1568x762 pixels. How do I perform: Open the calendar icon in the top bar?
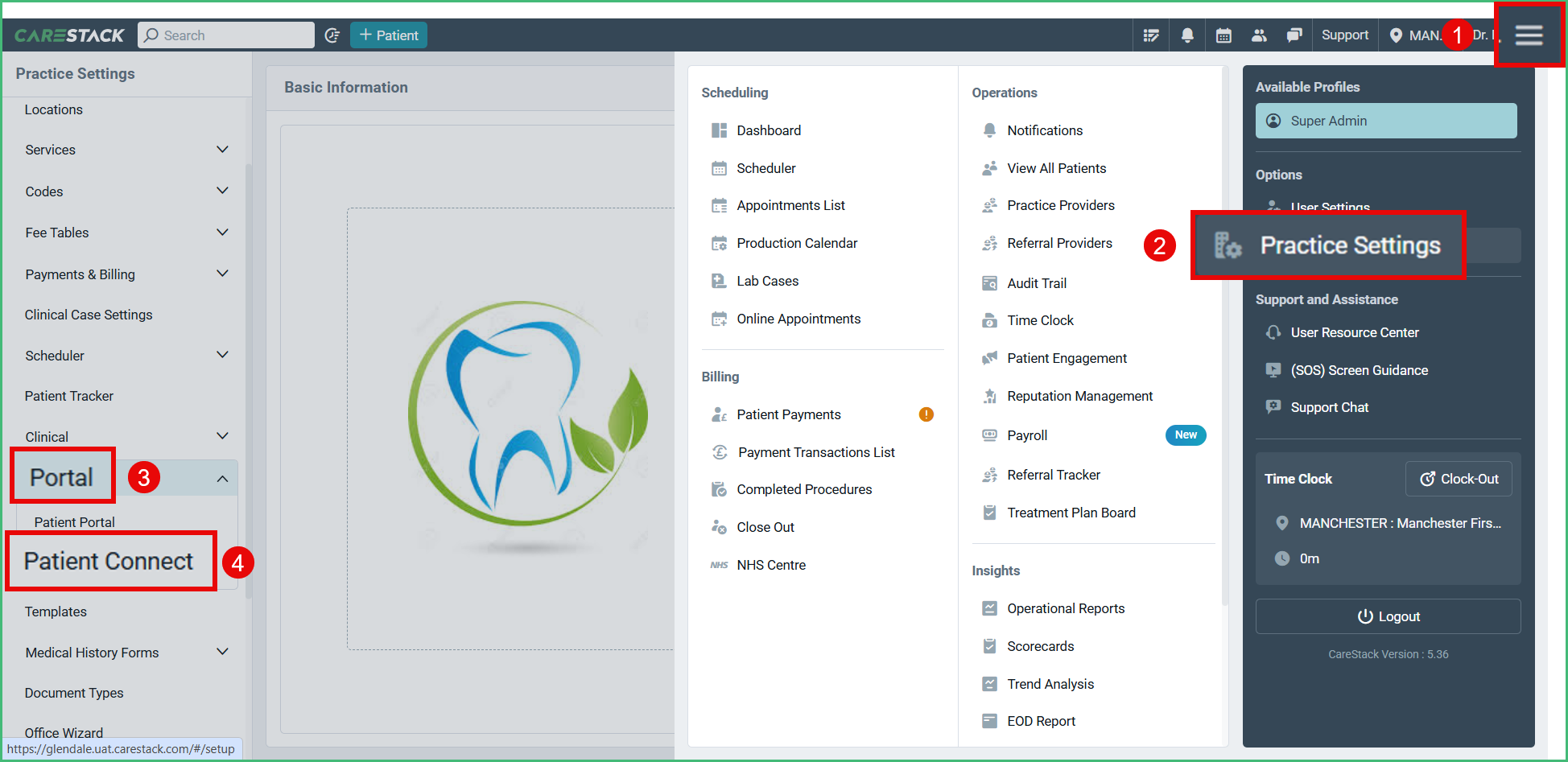click(1223, 35)
